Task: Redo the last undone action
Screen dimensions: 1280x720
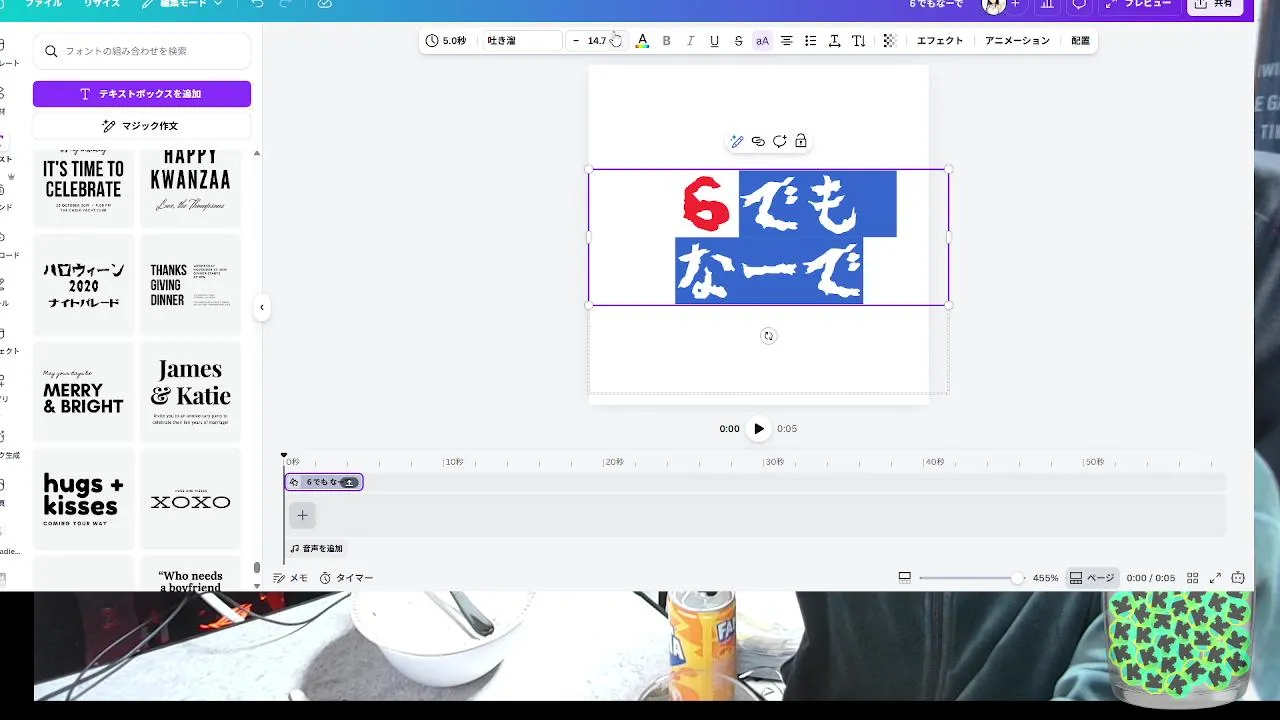Action: coord(286,4)
